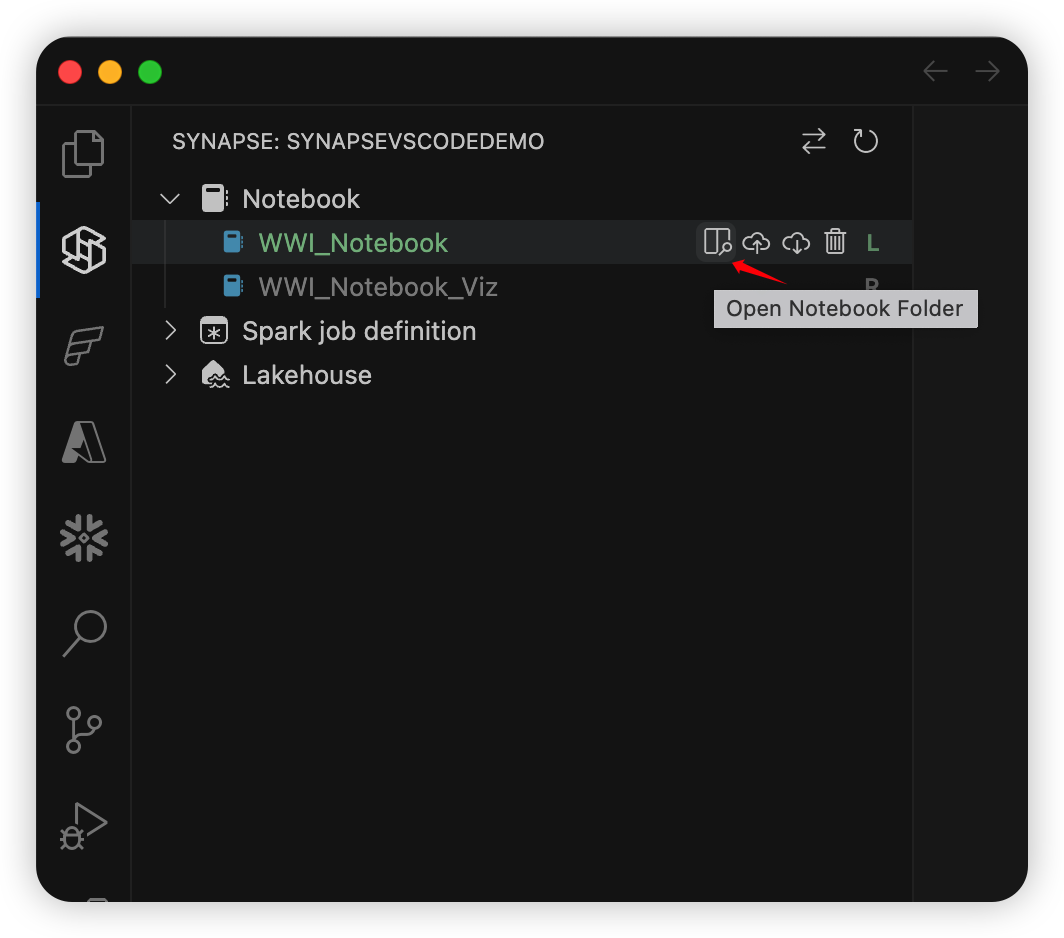Click the Lakehouse node icon
The width and height of the screenshot is (1064, 938).
click(216, 375)
